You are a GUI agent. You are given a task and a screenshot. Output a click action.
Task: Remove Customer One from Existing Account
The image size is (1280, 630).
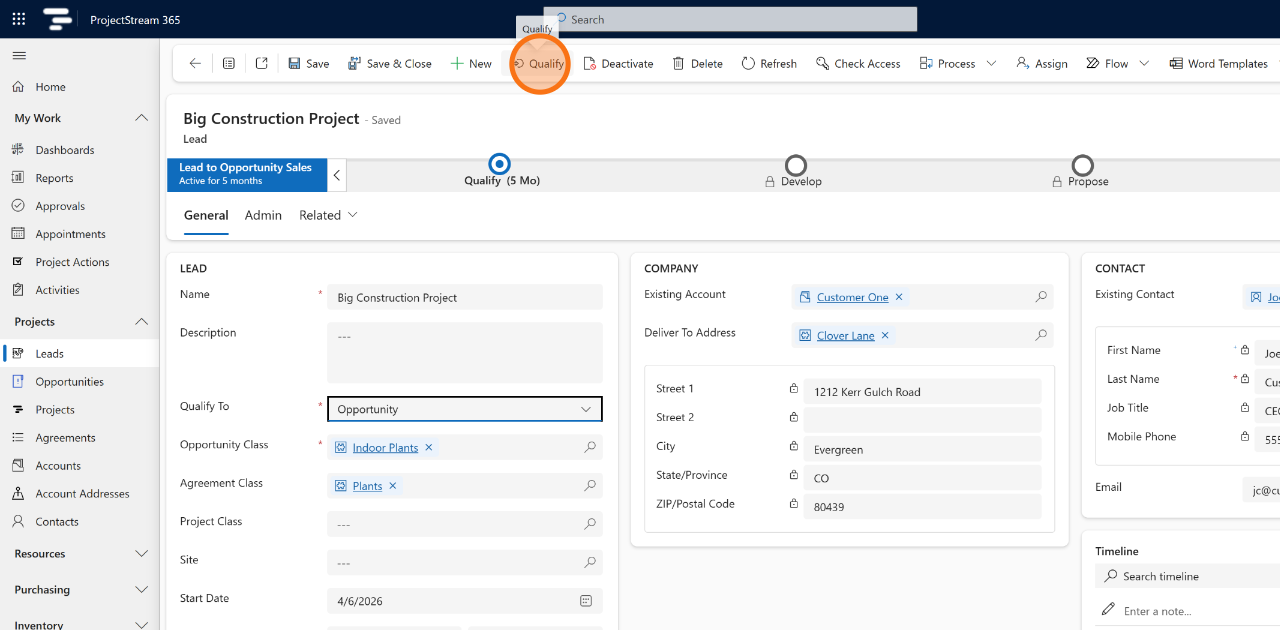(x=899, y=297)
